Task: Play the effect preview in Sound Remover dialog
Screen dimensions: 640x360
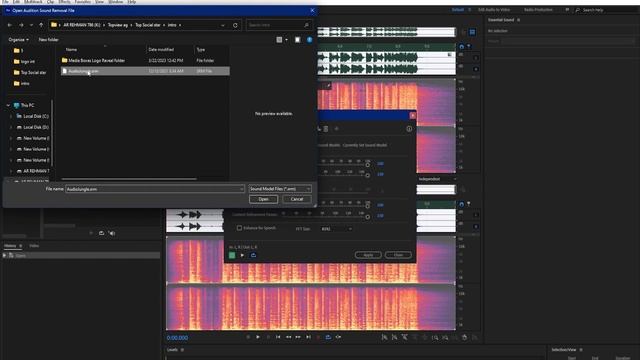Action: point(242,255)
